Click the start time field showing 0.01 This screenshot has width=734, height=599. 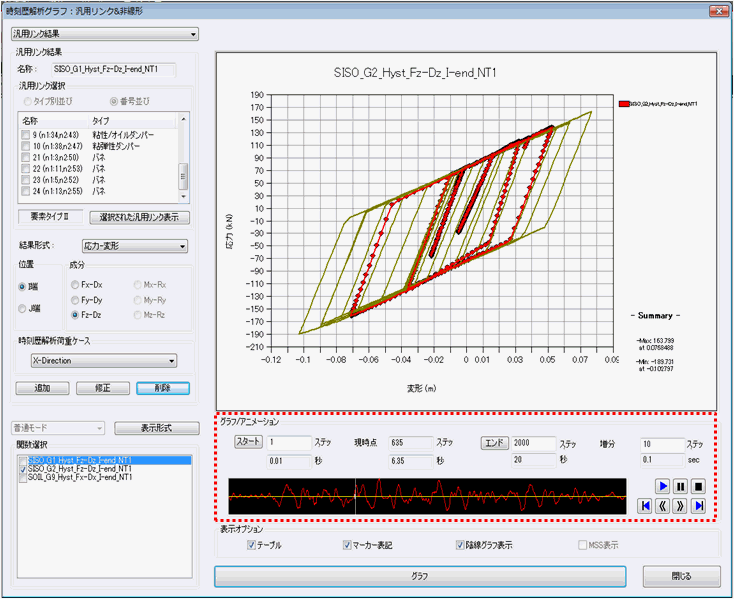tap(289, 461)
